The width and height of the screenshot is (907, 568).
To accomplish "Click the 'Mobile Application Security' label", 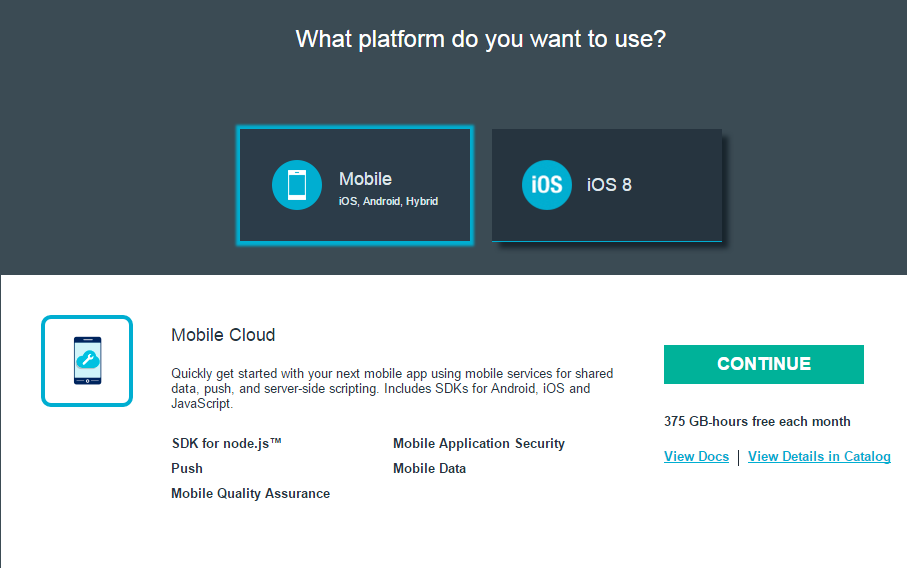I will click(479, 444).
